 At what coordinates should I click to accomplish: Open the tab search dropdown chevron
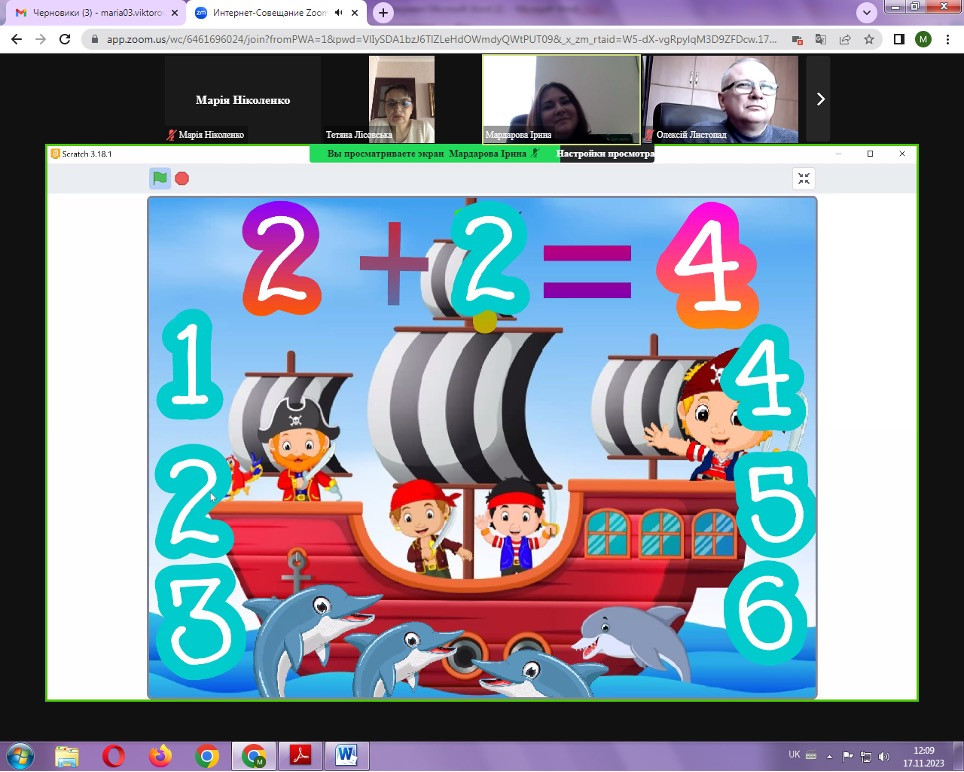tap(866, 12)
